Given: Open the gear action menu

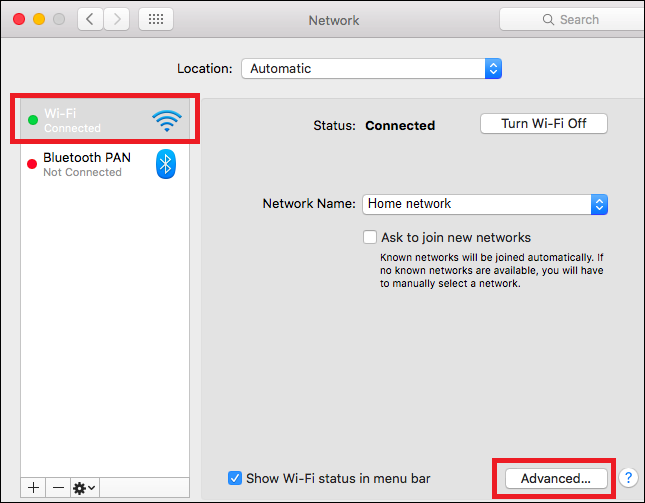Looking at the screenshot, I should (x=84, y=487).
